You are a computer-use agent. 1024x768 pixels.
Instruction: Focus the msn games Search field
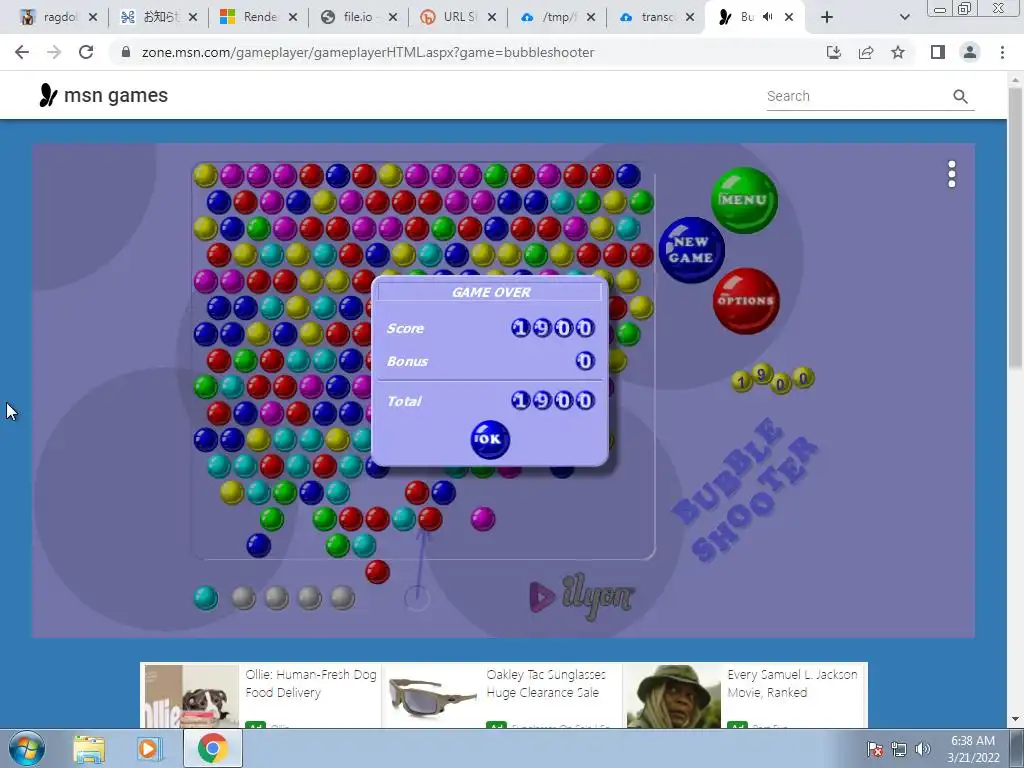(x=857, y=96)
